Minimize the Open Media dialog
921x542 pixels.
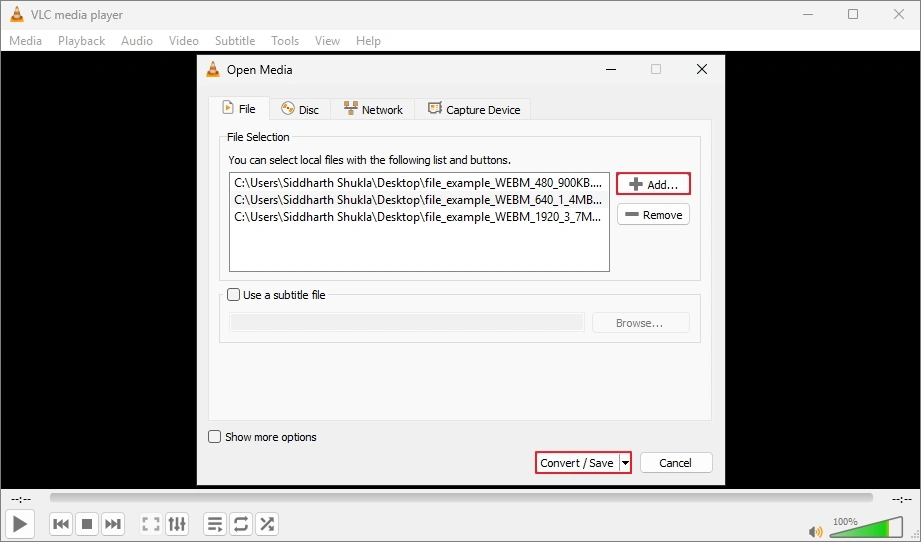pyautogui.click(x=611, y=69)
